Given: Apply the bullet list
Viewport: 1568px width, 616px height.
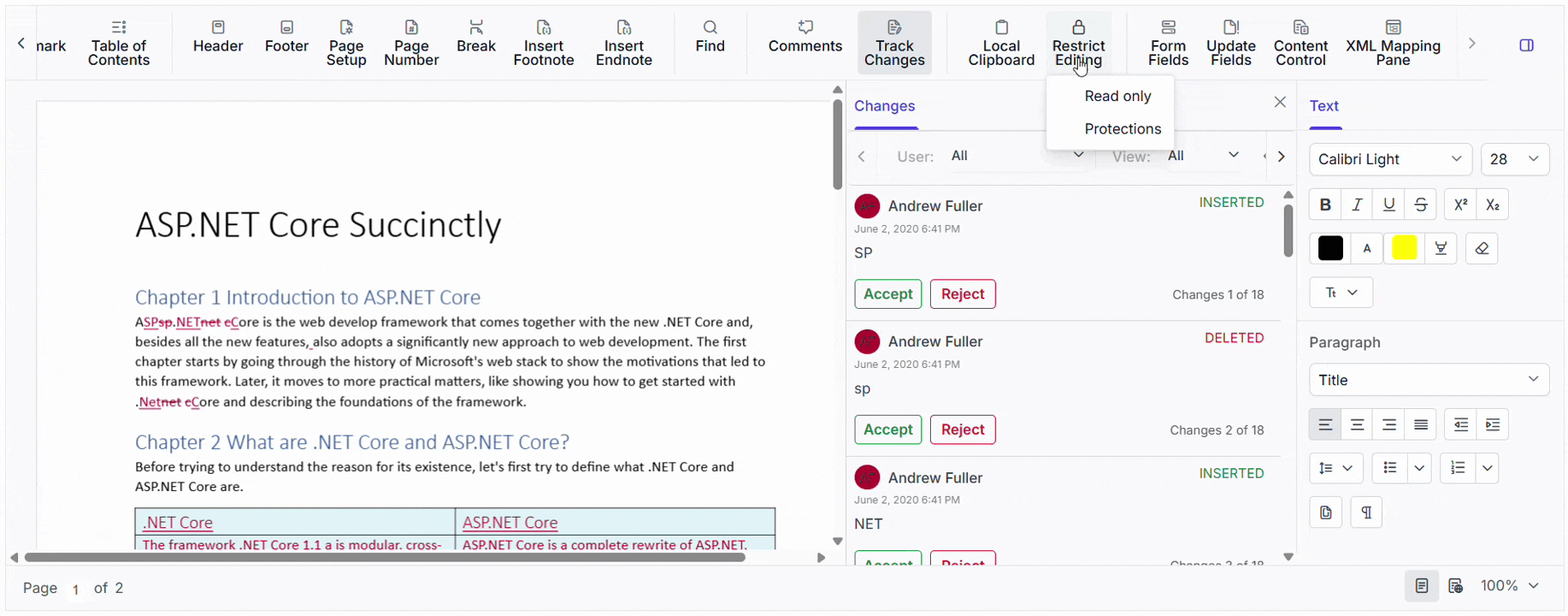Looking at the screenshot, I should pos(1390,468).
